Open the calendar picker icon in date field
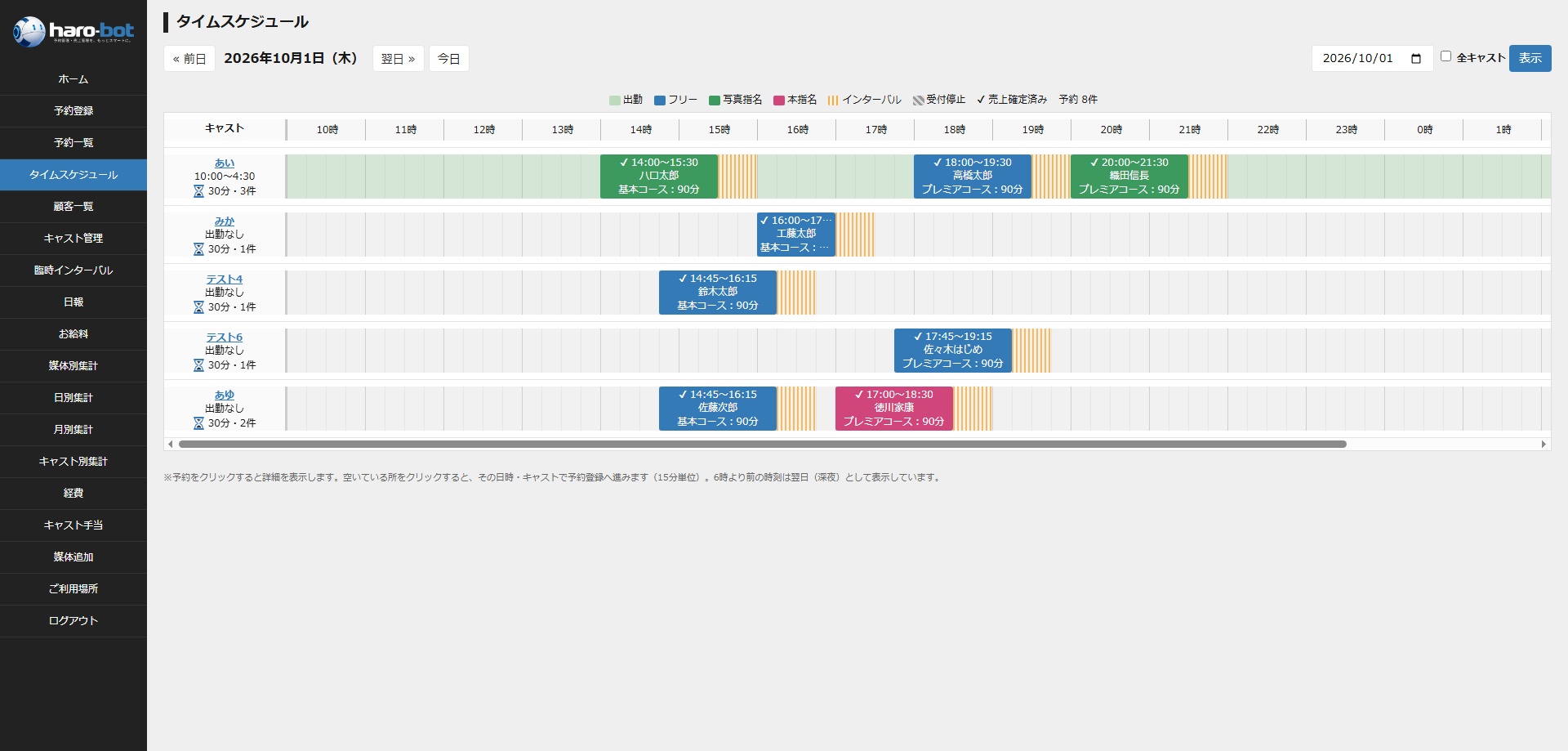 coord(1416,59)
